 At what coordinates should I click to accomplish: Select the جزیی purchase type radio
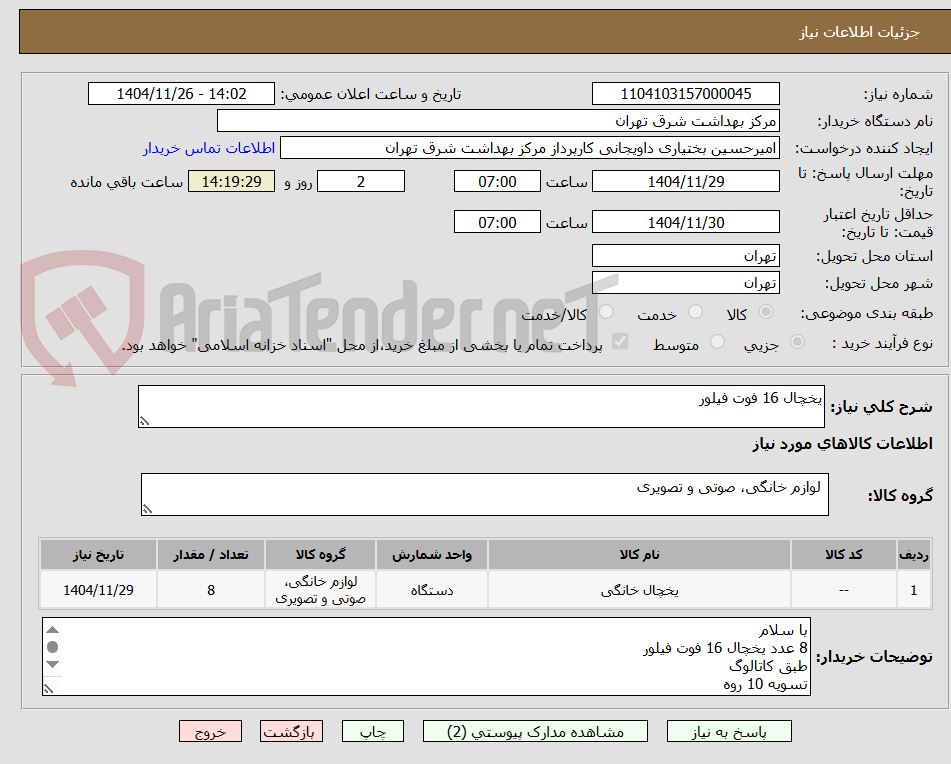coord(798,342)
